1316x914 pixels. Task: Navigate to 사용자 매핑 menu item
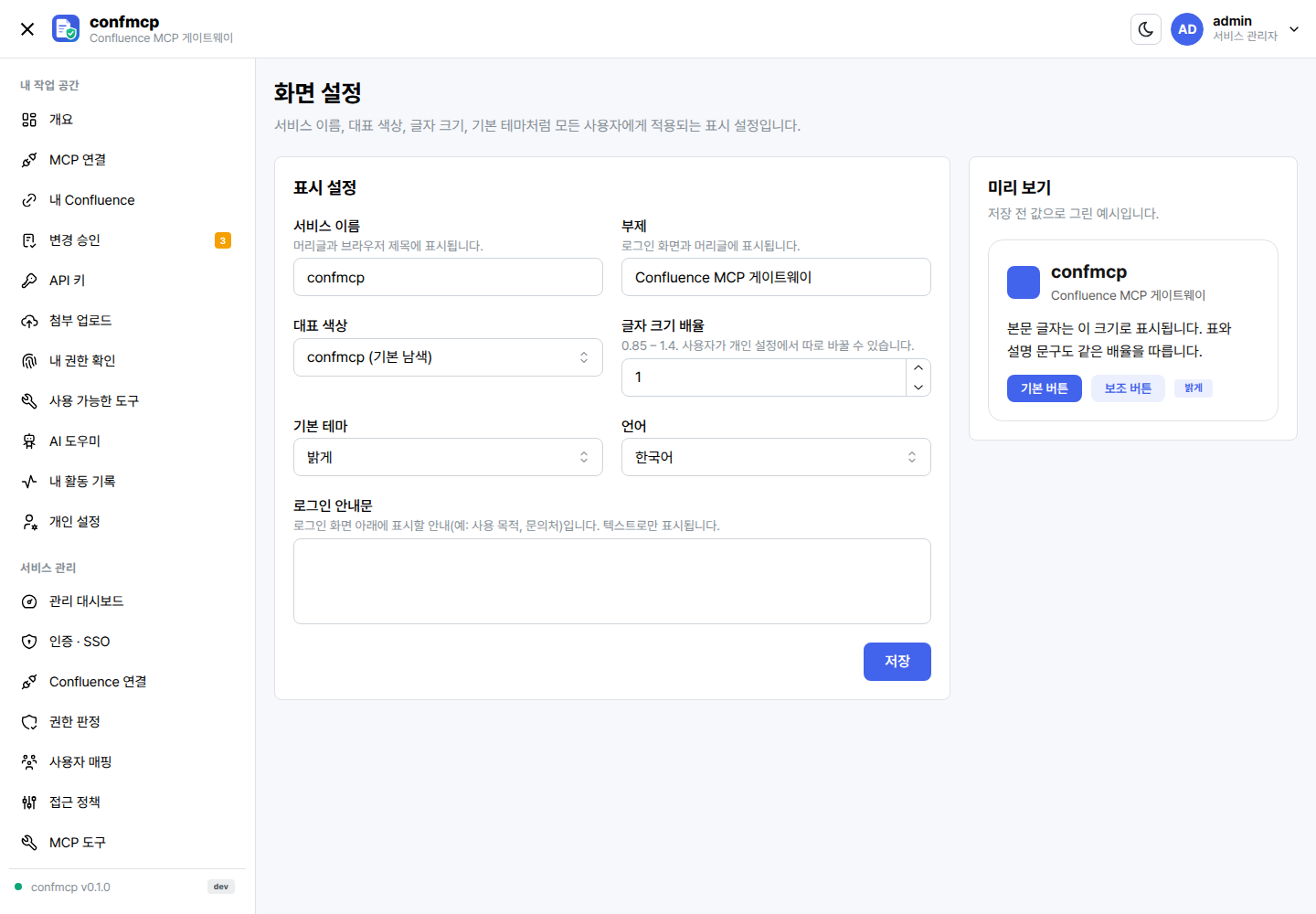click(x=127, y=762)
